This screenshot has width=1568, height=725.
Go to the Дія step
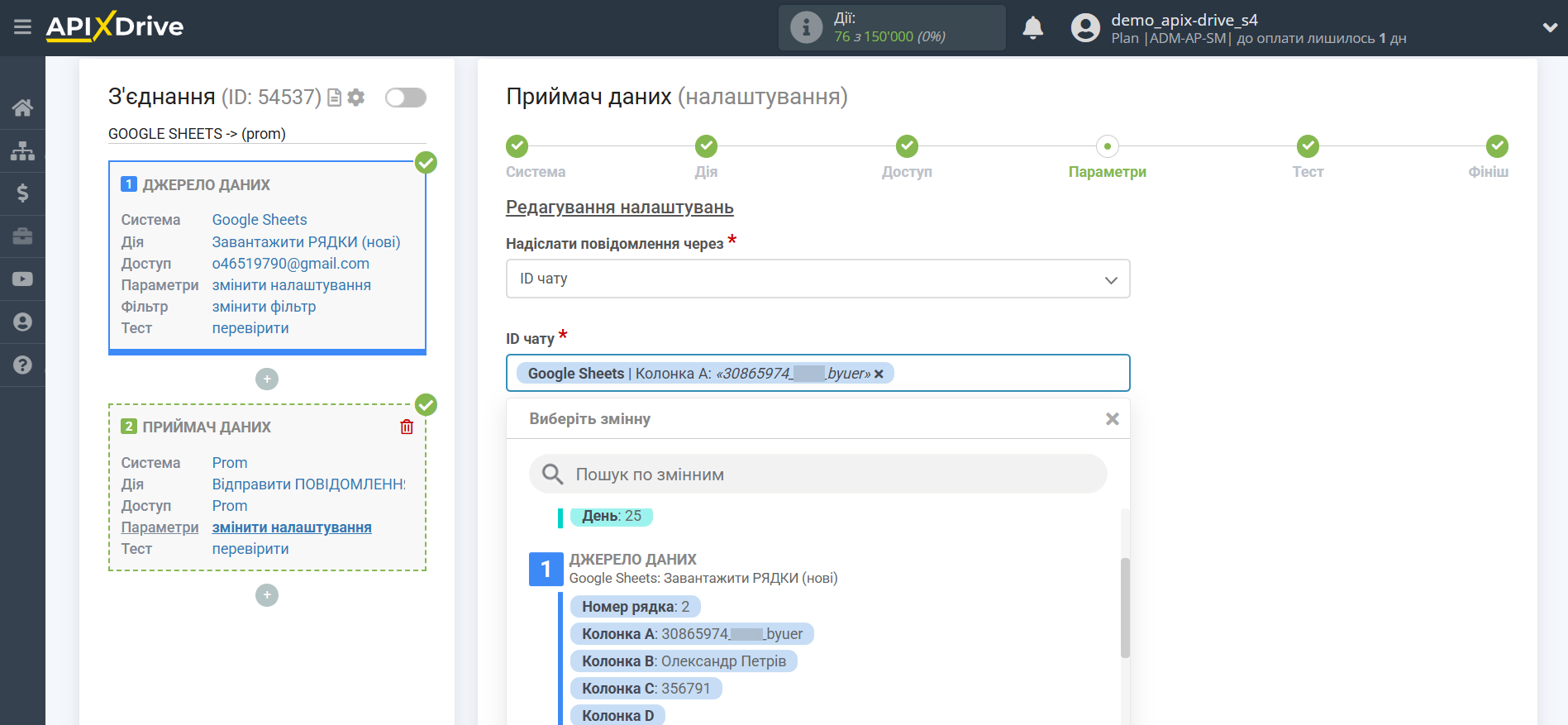(706, 146)
